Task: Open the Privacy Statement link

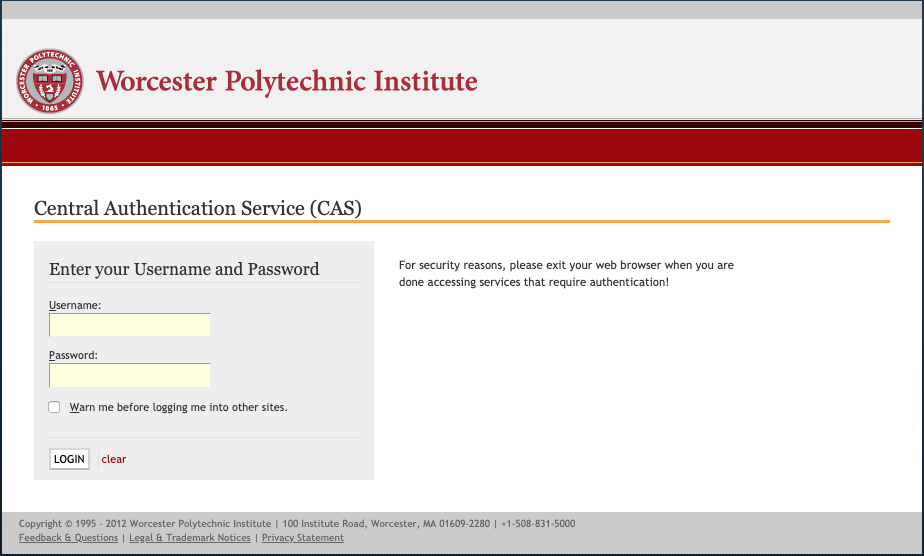Action: [303, 538]
